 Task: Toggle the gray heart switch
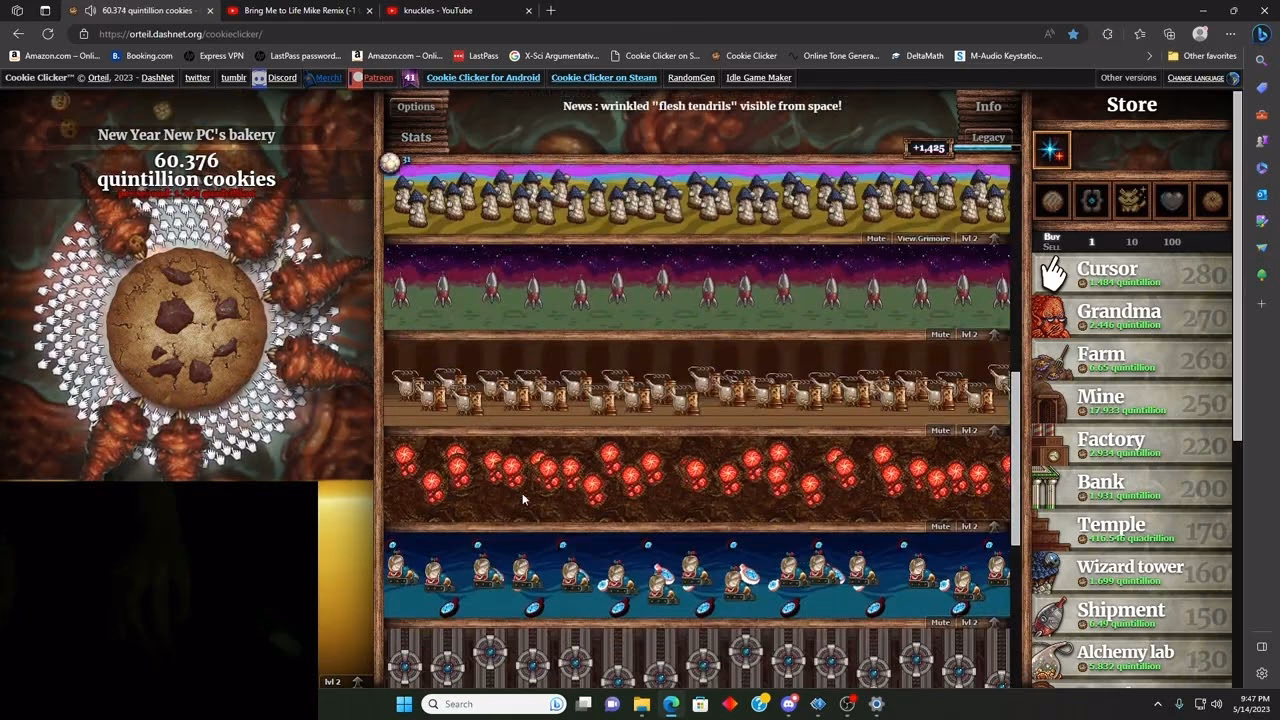tap(1171, 201)
